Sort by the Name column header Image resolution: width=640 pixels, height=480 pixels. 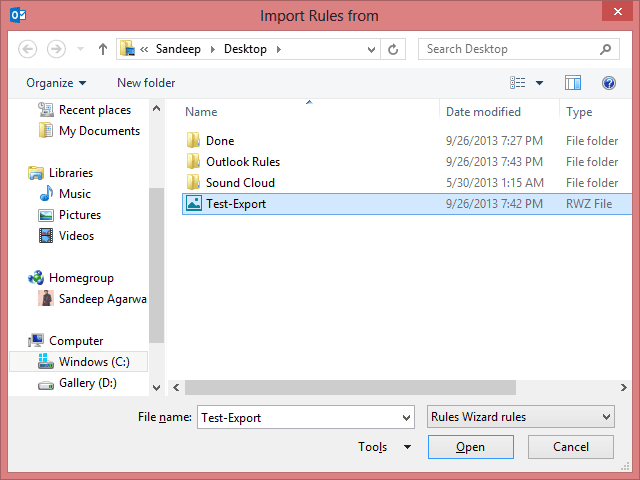[201, 112]
